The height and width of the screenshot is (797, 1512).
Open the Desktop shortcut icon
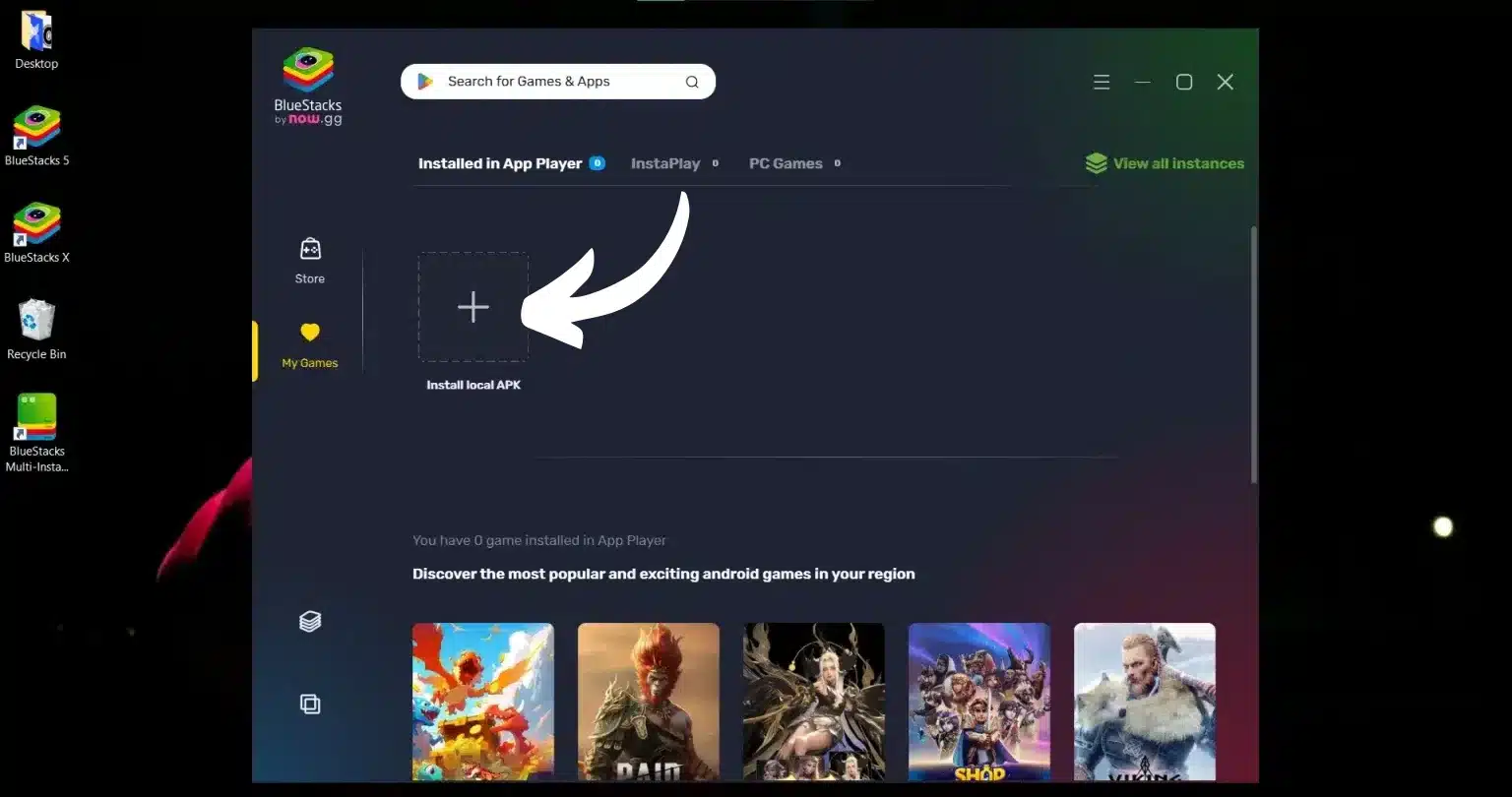(36, 39)
